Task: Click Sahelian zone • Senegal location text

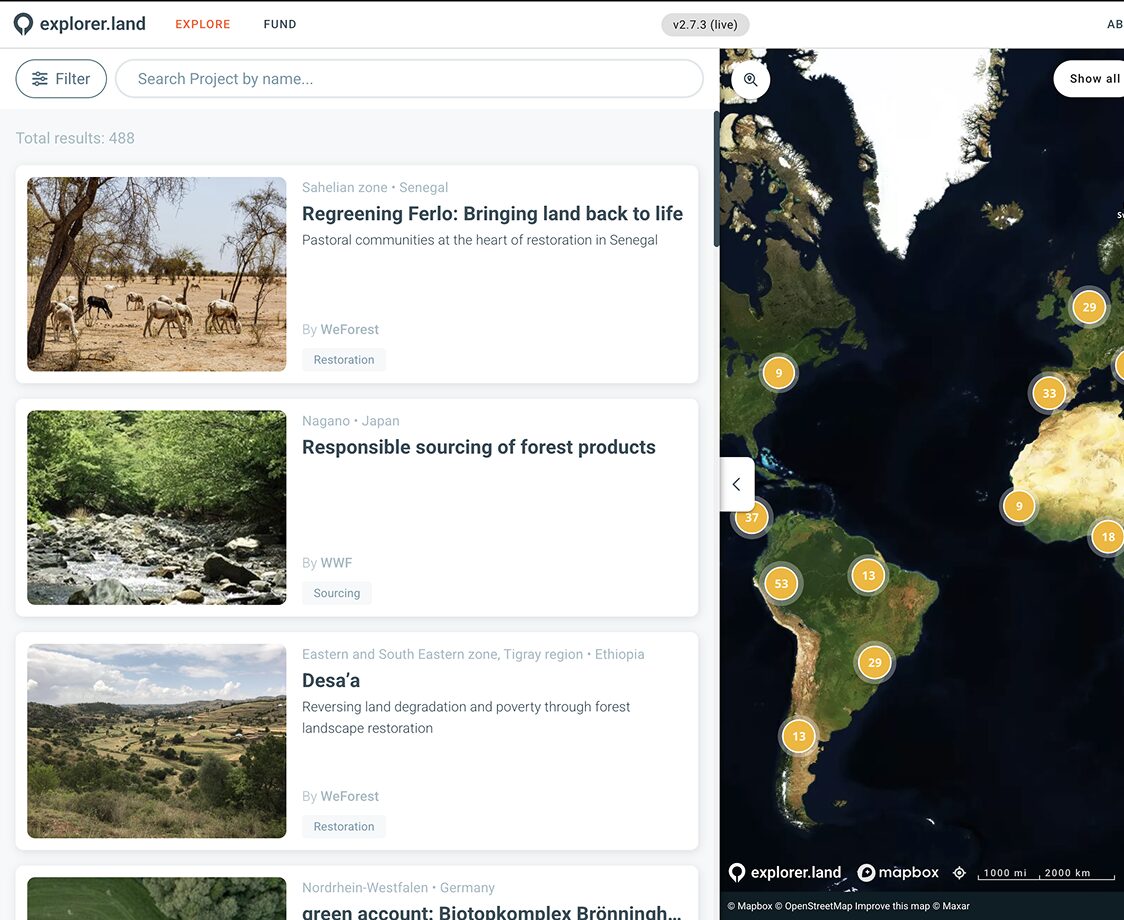Action: pos(375,187)
